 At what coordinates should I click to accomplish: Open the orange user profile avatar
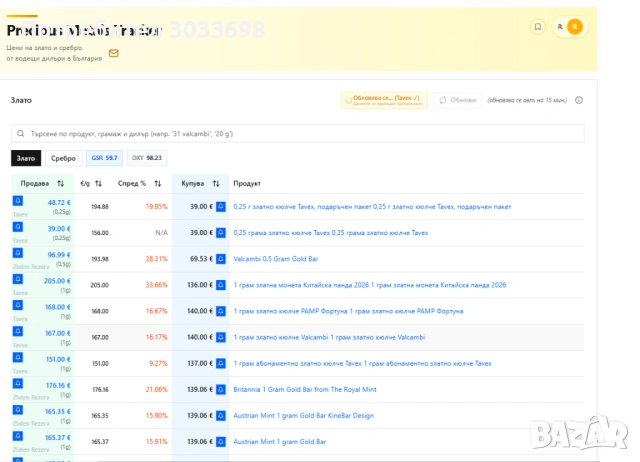573,27
